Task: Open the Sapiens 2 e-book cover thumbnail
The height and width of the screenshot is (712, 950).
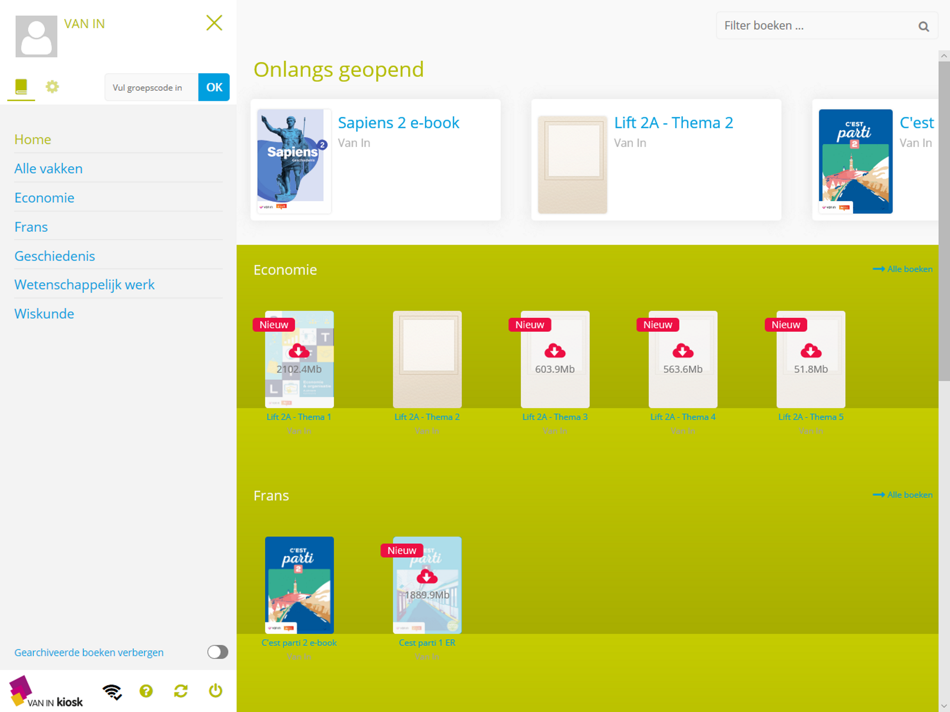Action: coord(294,161)
